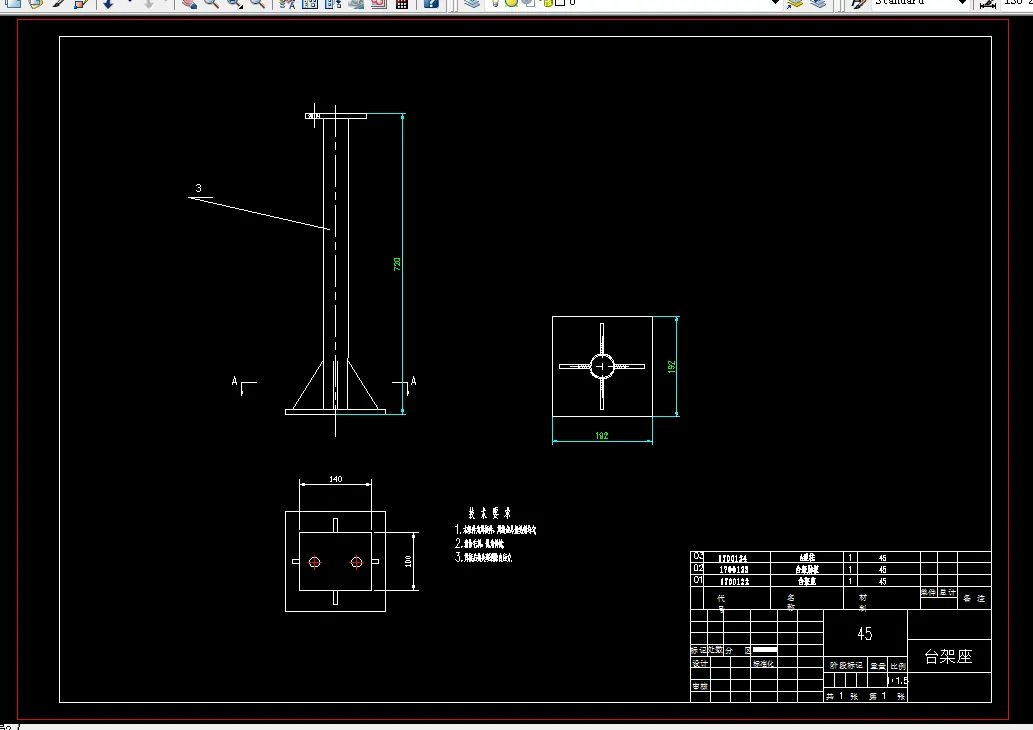Select the 设计 label in title block
The width and height of the screenshot is (1033, 730).
click(700, 663)
